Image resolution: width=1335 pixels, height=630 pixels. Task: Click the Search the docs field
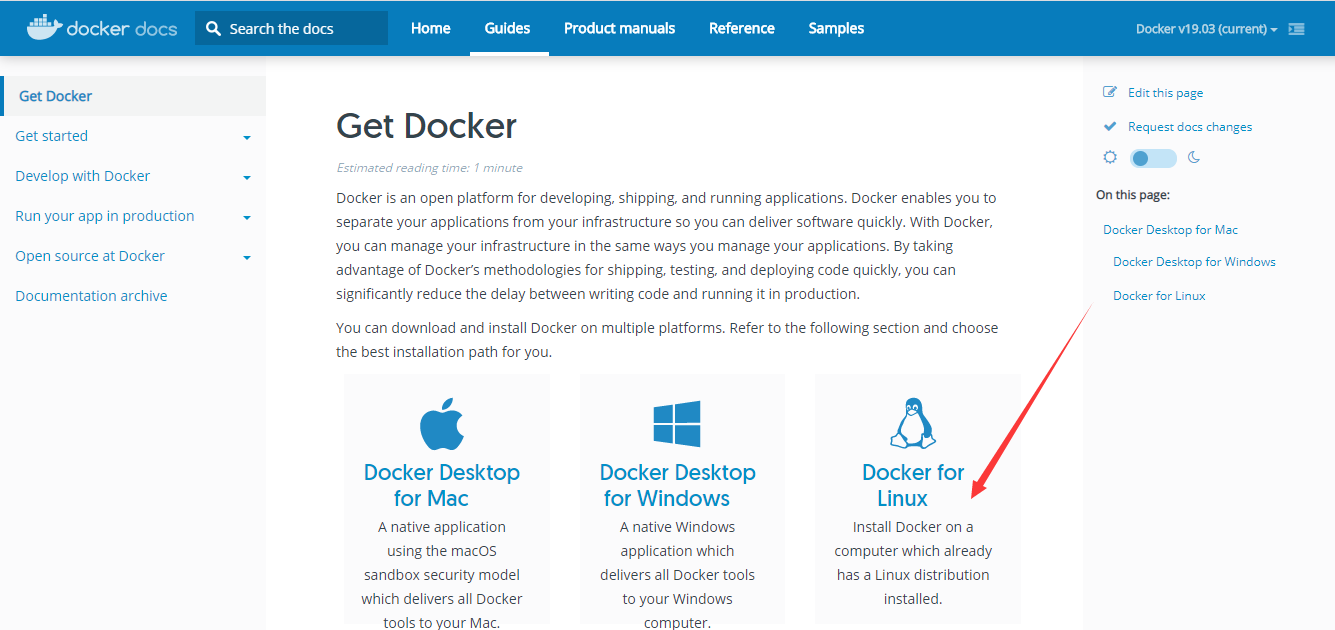pyautogui.click(x=291, y=28)
